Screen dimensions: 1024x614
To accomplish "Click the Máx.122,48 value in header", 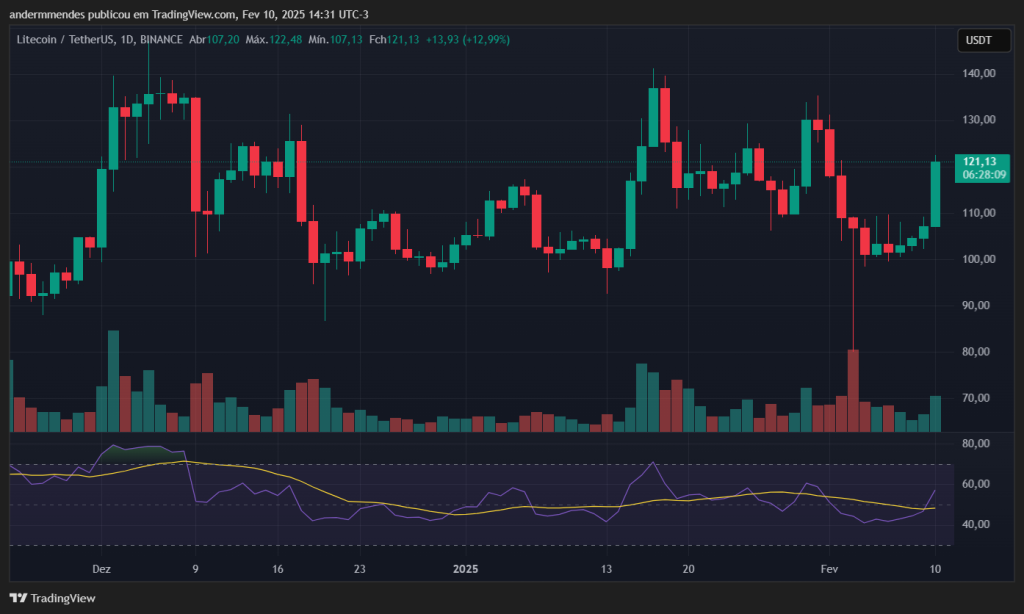I will pyautogui.click(x=274, y=40).
